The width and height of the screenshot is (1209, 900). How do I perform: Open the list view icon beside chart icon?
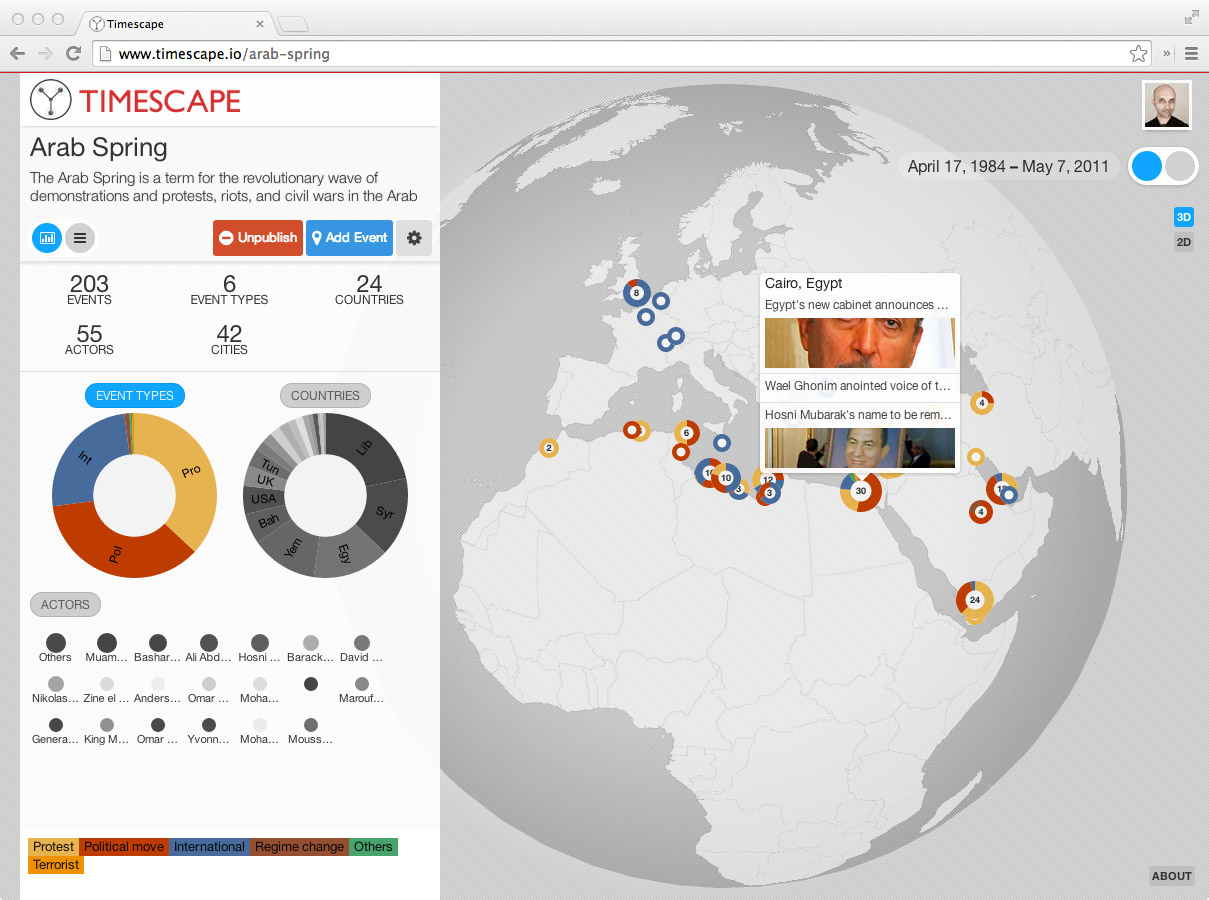pos(79,238)
